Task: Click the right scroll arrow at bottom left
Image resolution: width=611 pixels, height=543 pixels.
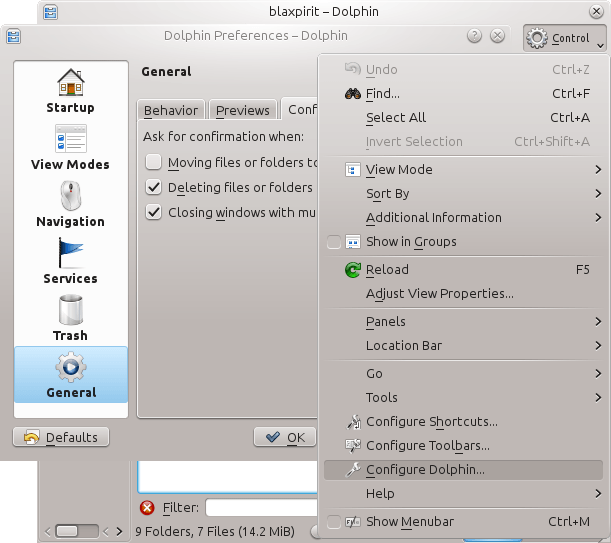Action: (120, 531)
